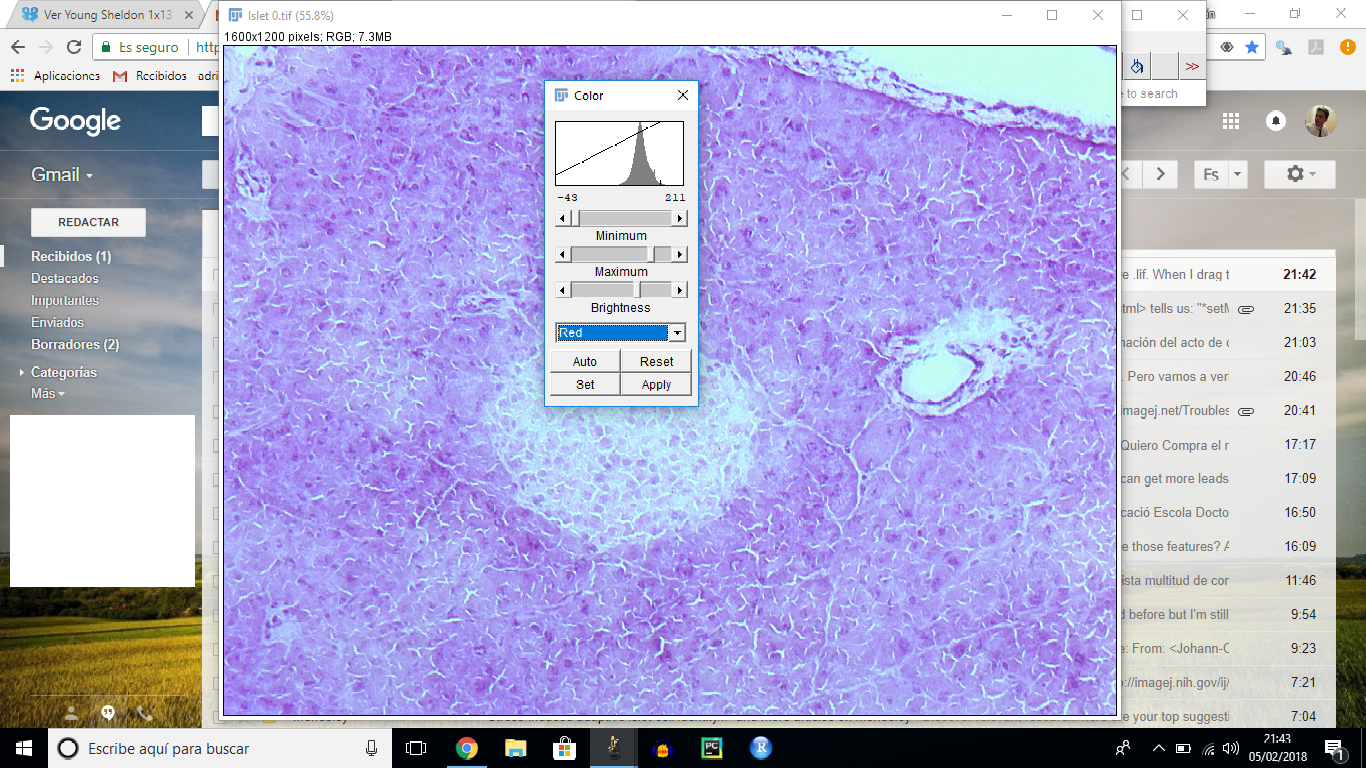Click the right arrow of Brightness scrollbar
1366x768 pixels.
click(x=680, y=291)
